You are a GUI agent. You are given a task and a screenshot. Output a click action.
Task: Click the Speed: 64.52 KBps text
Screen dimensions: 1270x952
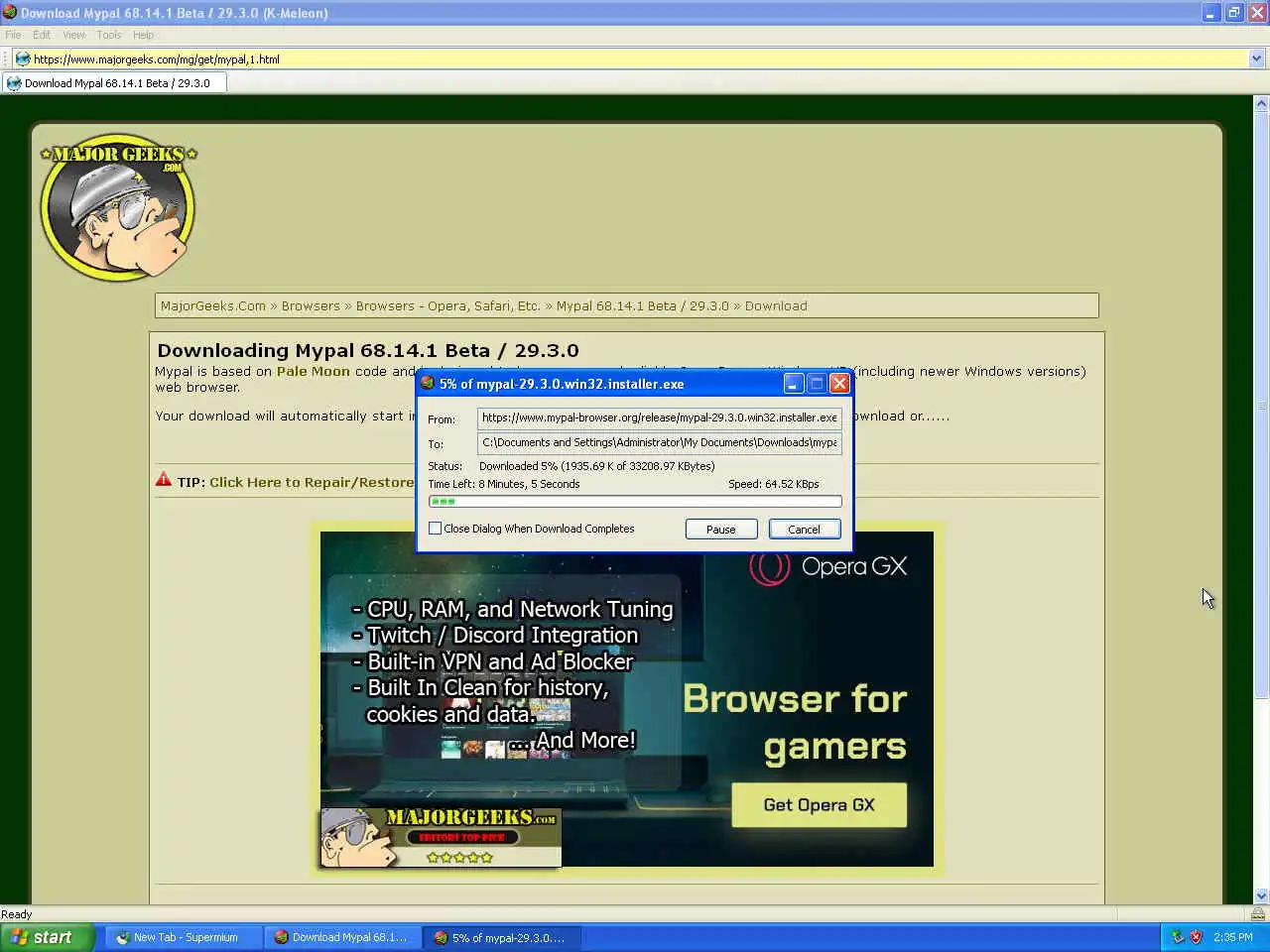point(774,484)
